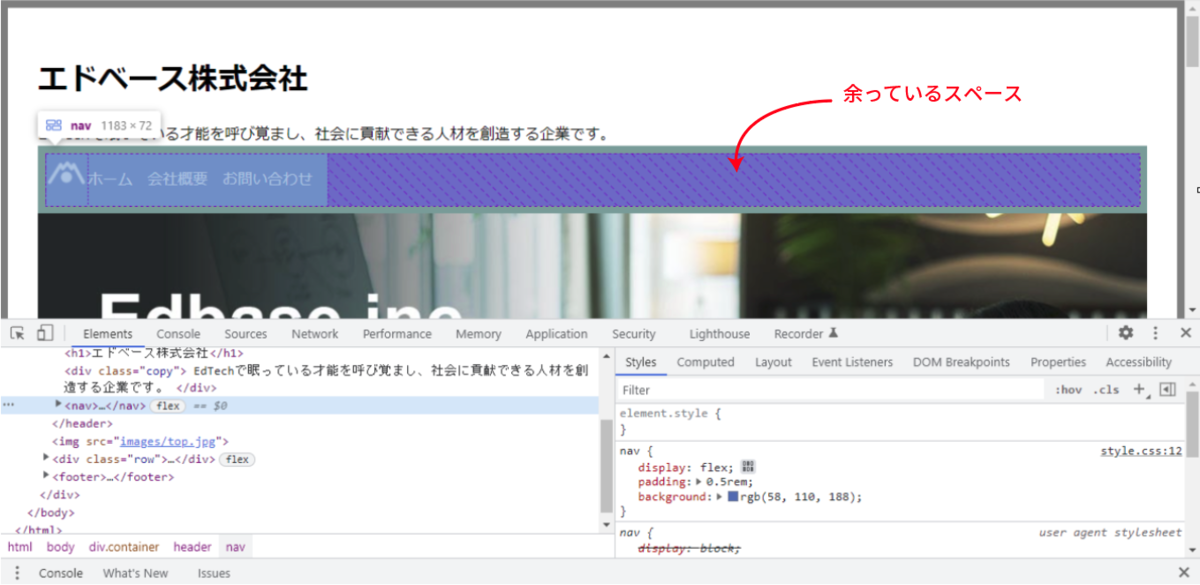1200x585 pixels.
Task: Click the site logo in the nav bar
Action: (66, 173)
